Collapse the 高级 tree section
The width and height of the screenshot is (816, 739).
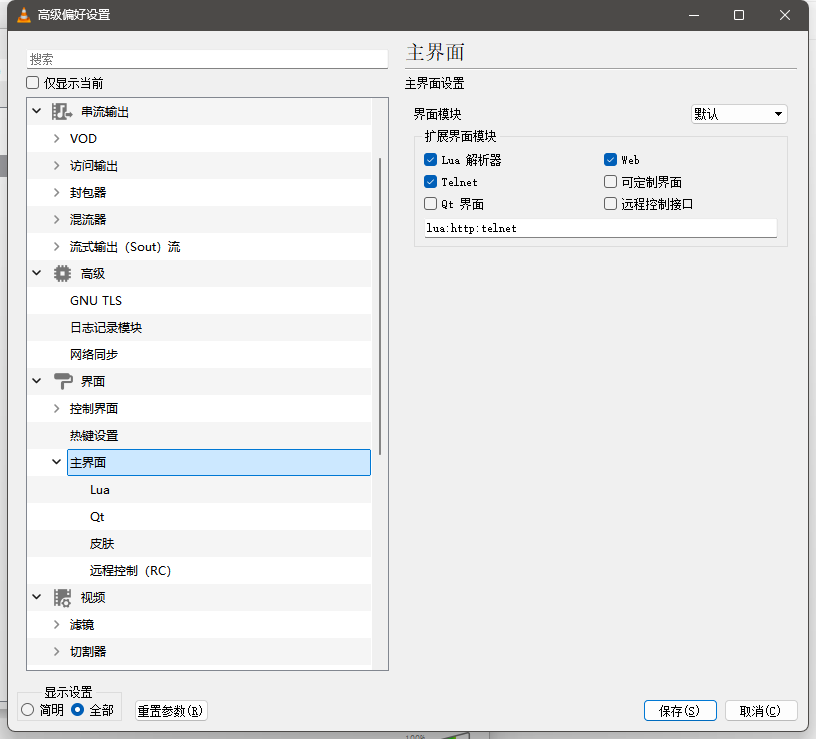click(37, 273)
